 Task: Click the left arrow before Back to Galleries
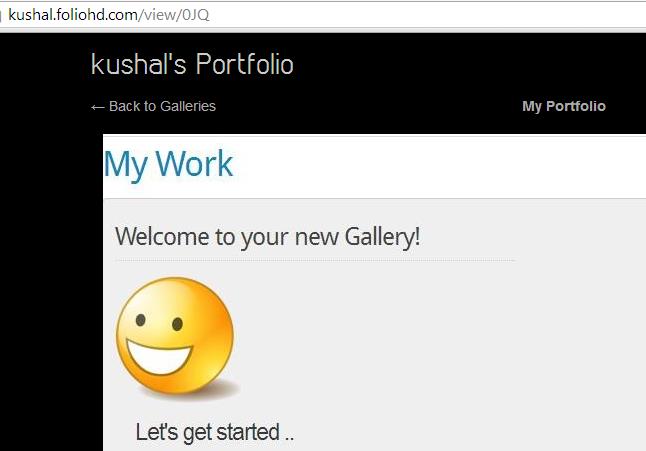(x=97, y=107)
